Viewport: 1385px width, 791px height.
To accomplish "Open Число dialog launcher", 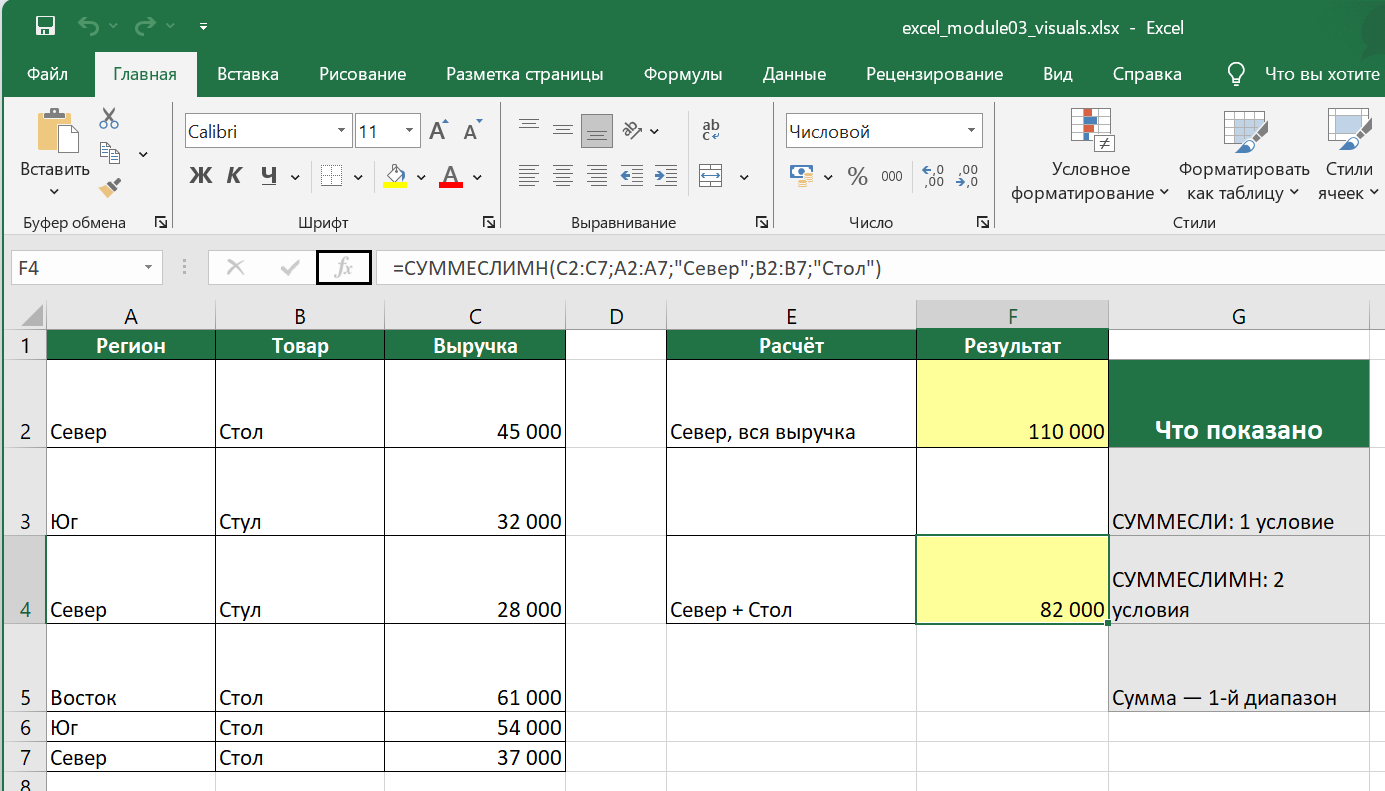I will click(x=984, y=222).
